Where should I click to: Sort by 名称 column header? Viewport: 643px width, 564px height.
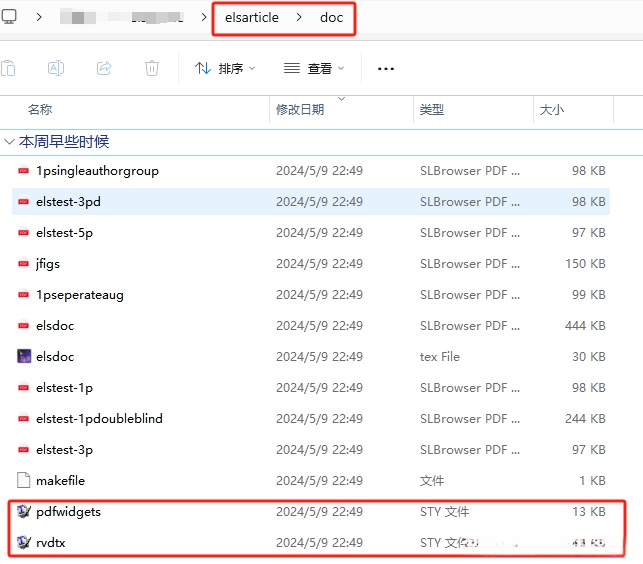pos(40,110)
